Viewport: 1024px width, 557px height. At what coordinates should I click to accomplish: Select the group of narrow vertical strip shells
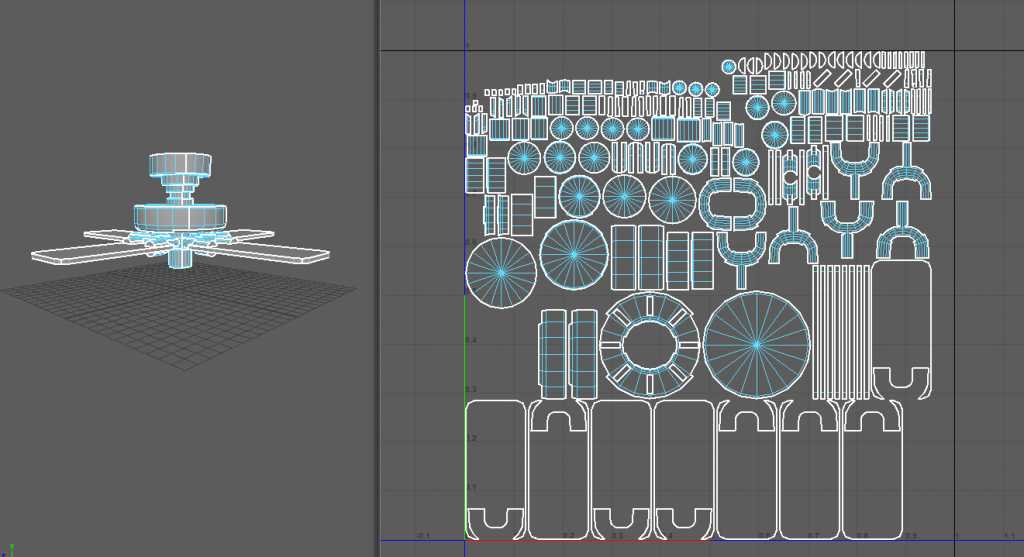pos(839,331)
